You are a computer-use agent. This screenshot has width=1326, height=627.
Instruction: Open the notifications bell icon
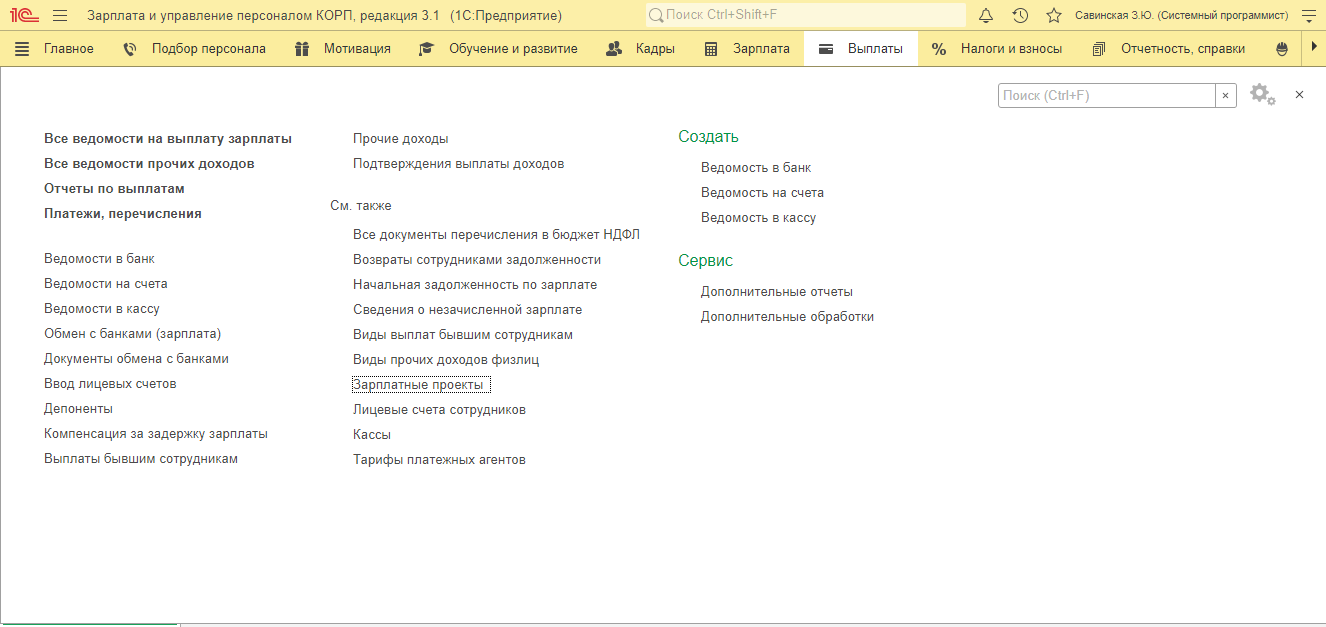pyautogui.click(x=985, y=14)
